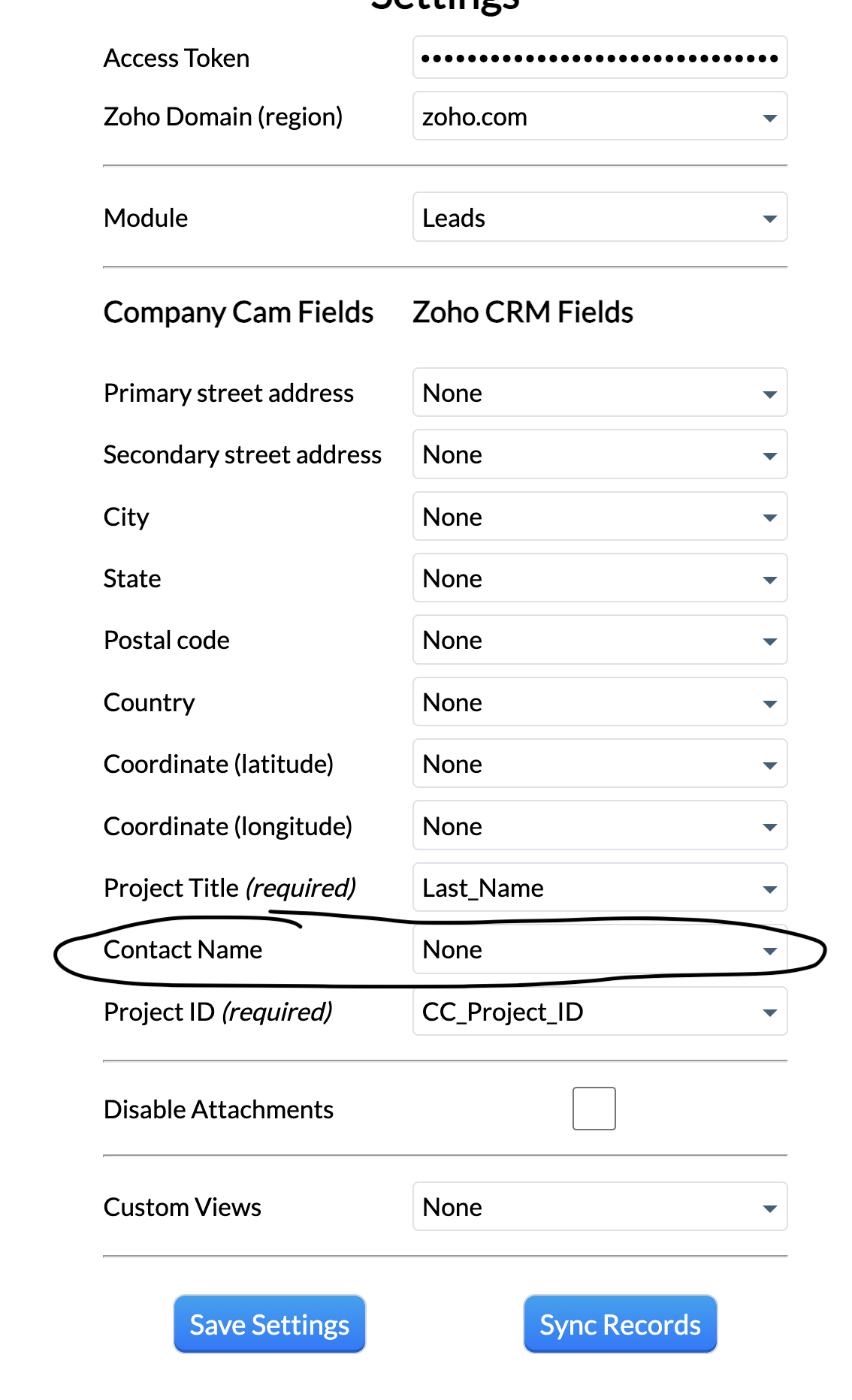
Task: Open the Zoho Domain region dropdown
Action: pyautogui.click(x=600, y=116)
